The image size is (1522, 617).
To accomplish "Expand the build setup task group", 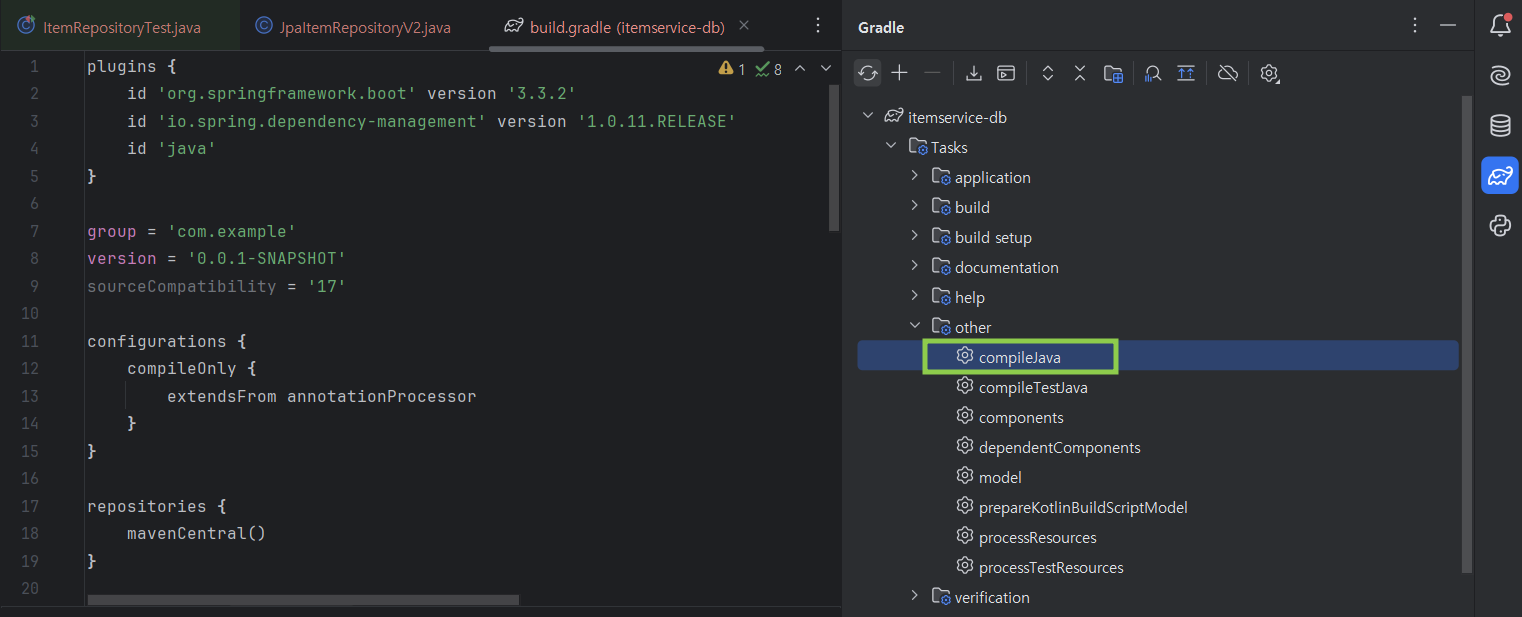I will point(914,237).
